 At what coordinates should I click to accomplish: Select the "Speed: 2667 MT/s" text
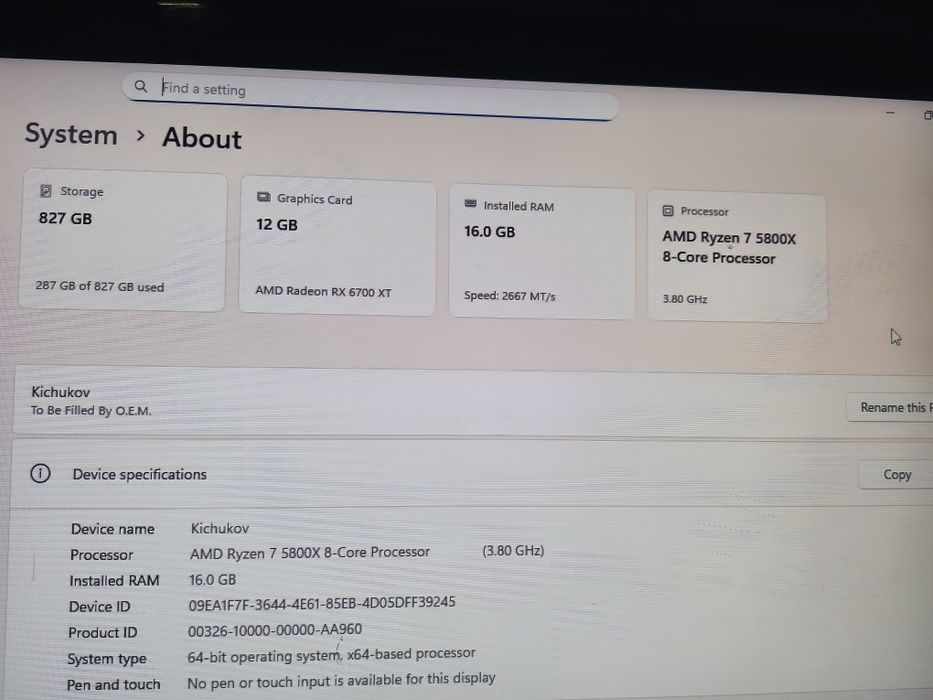click(510, 296)
